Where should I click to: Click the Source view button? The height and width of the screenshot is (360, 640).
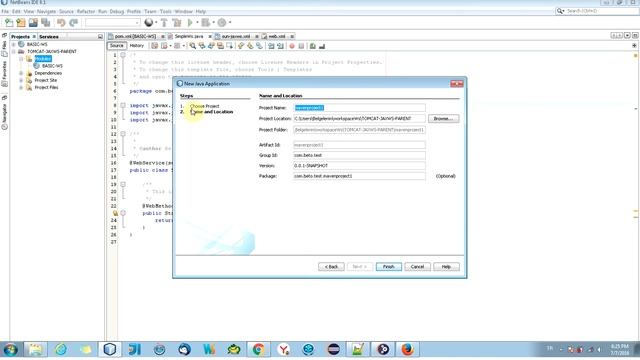coord(116,46)
